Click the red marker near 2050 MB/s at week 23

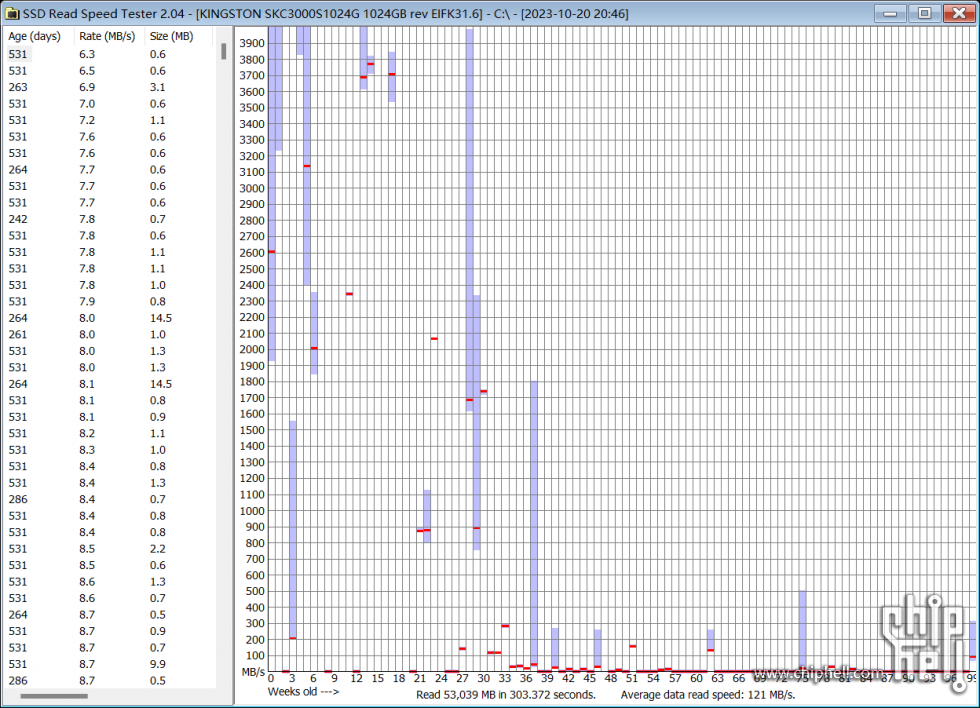(434, 339)
